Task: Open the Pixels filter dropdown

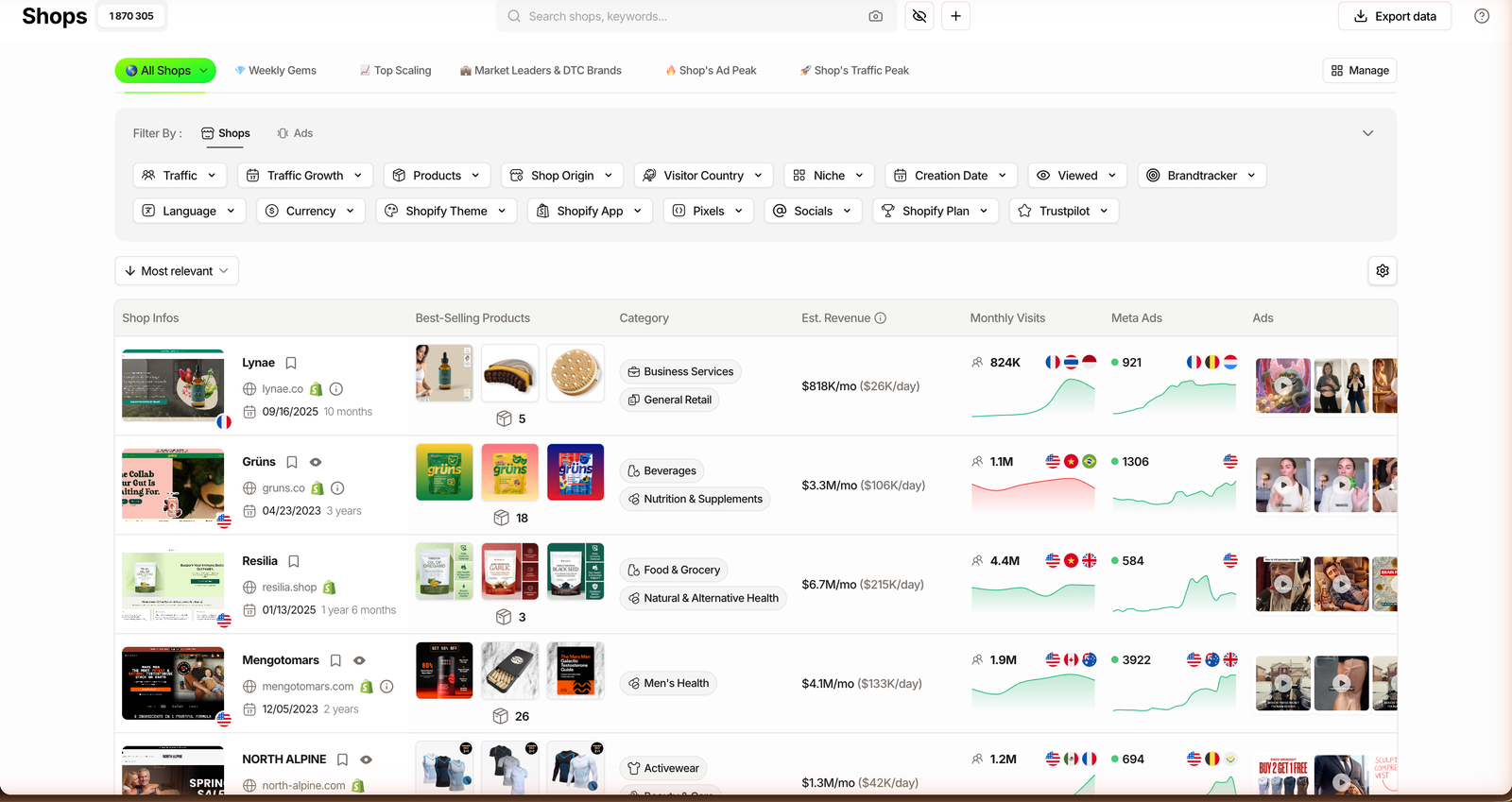Action: coord(708,212)
